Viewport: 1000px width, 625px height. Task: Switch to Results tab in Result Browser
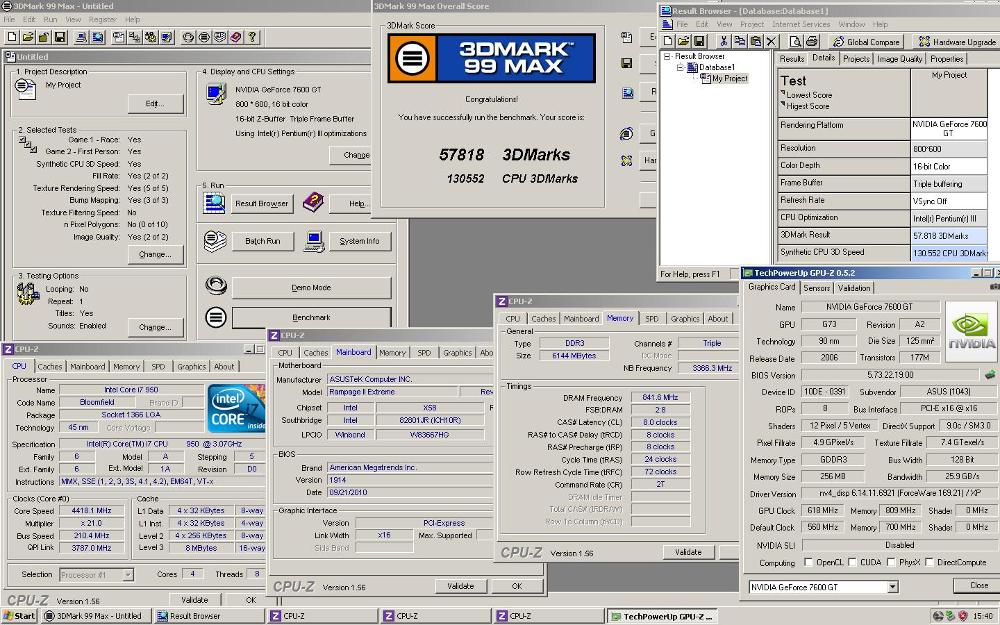tap(791, 59)
